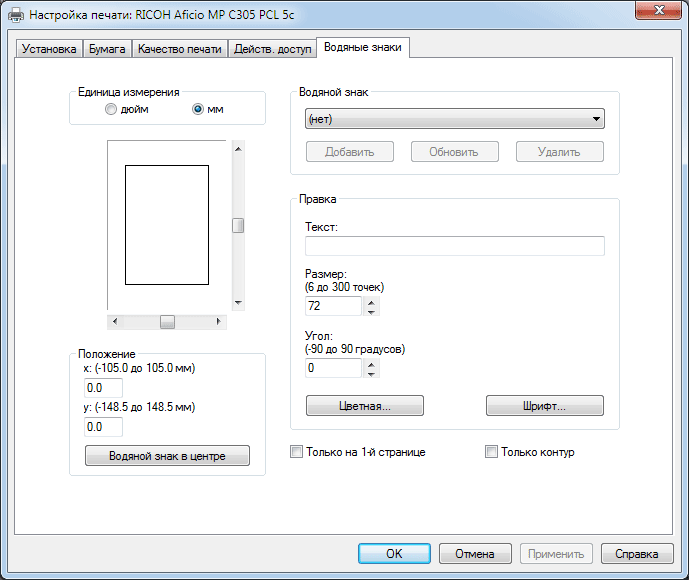689x580 pixels.
Task: Decrease Угол with the down arrow
Action: (371, 373)
